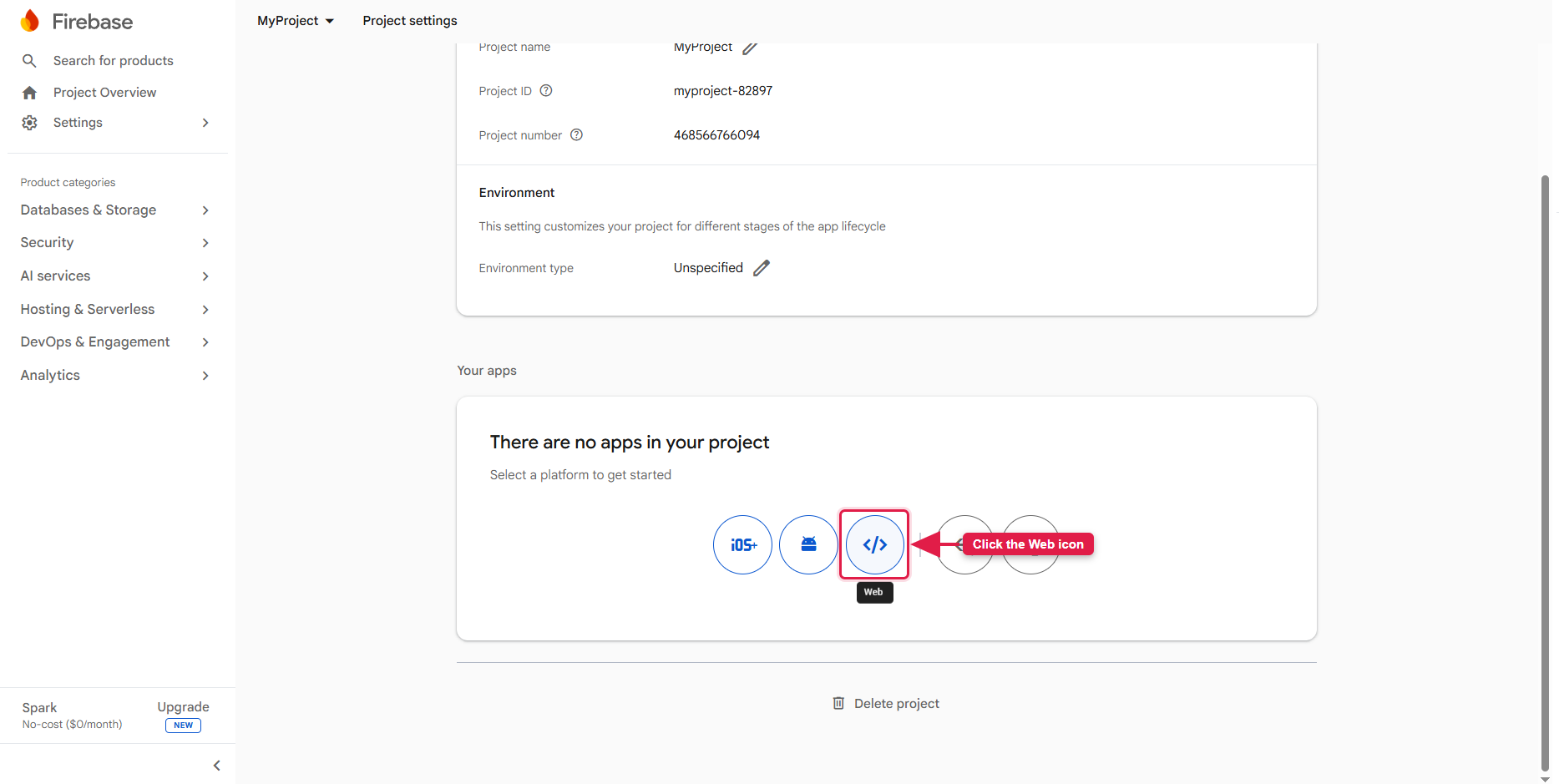
Task: Select the Web platform icon
Action: [874, 544]
